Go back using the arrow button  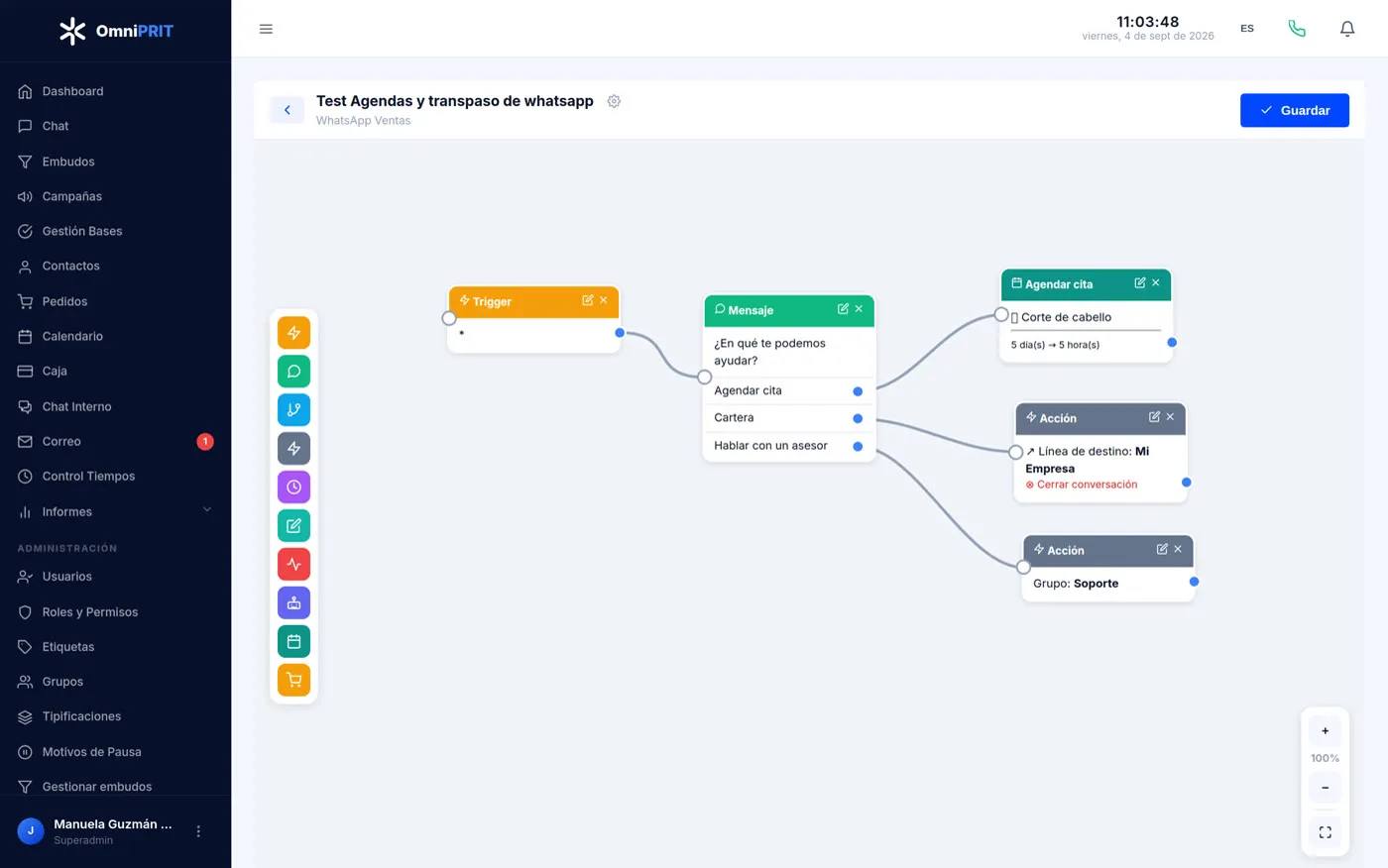pyautogui.click(x=288, y=110)
